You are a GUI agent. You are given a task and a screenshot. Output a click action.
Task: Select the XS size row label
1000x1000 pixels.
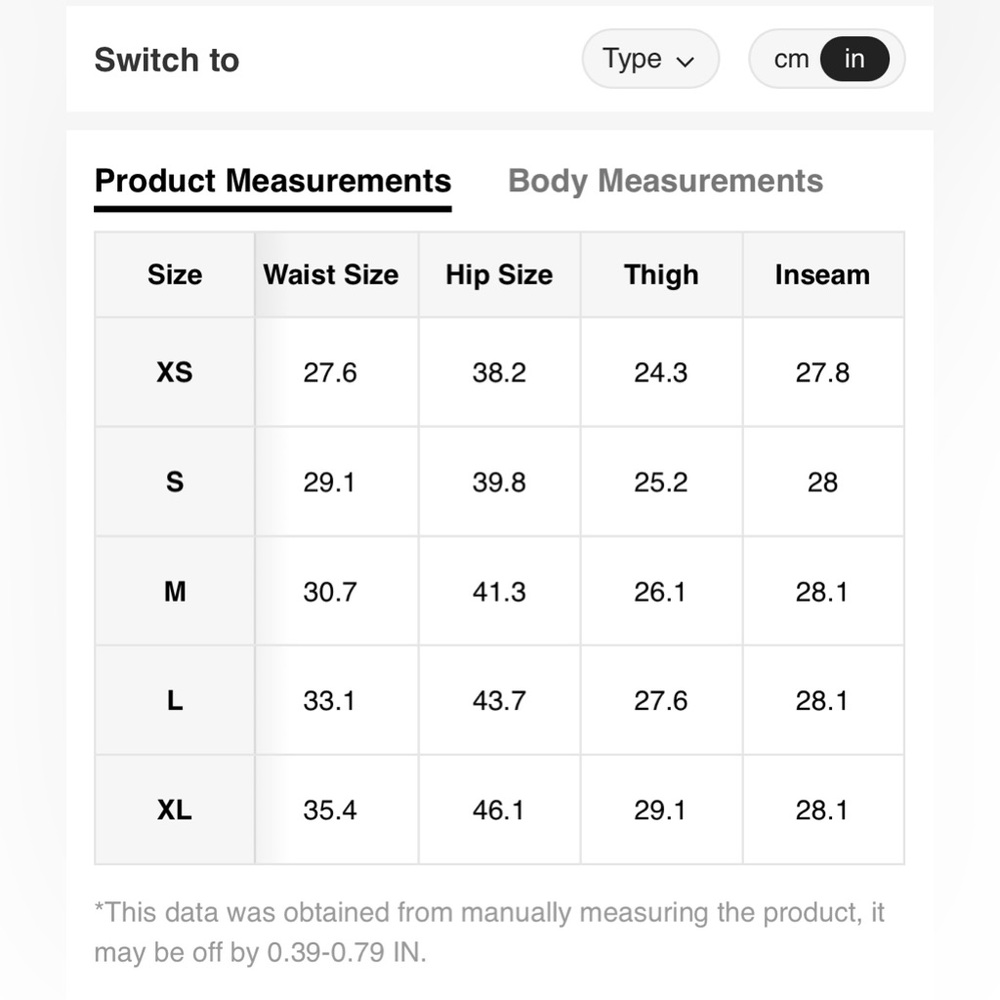175,372
